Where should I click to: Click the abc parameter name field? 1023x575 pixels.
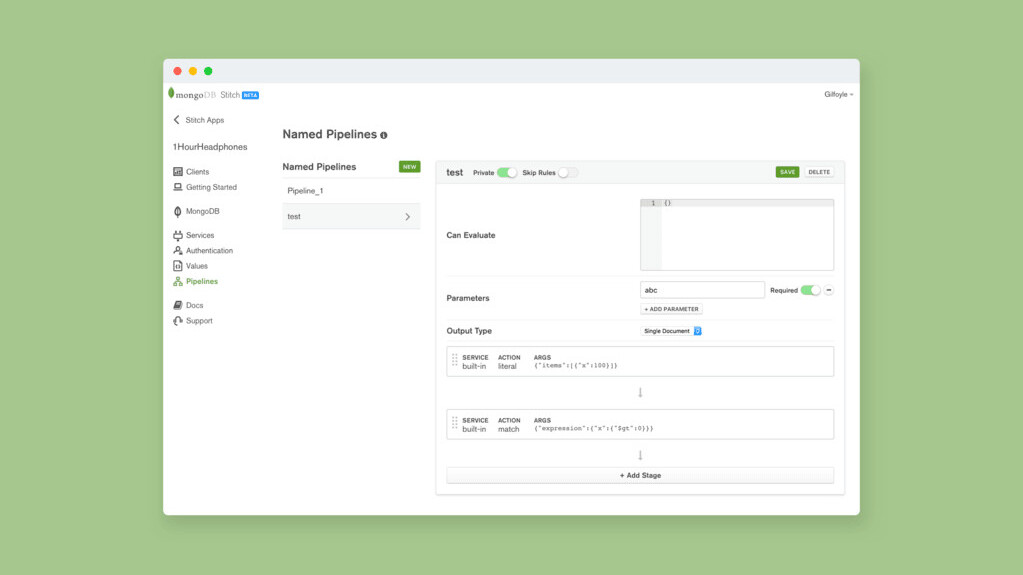tap(702, 290)
